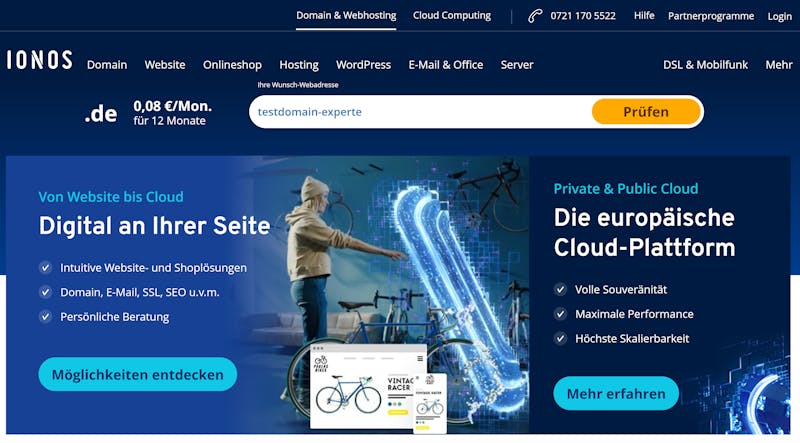Expand the Hosting menu
The height and width of the screenshot is (443, 800).
tap(299, 65)
